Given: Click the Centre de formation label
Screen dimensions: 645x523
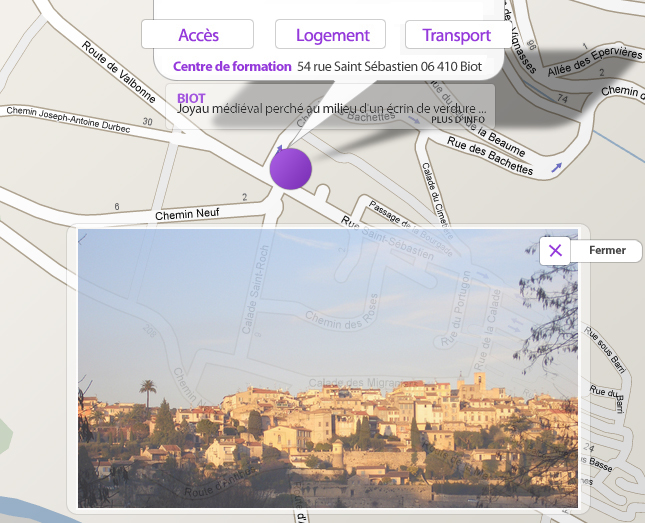Looking at the screenshot, I should [x=232, y=67].
